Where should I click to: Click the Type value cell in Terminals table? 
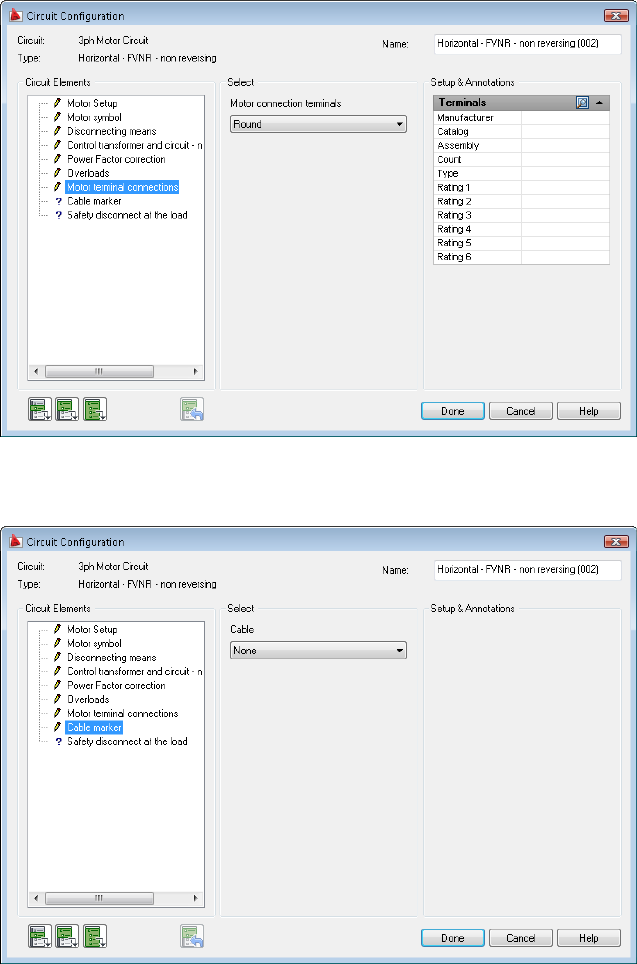565,173
